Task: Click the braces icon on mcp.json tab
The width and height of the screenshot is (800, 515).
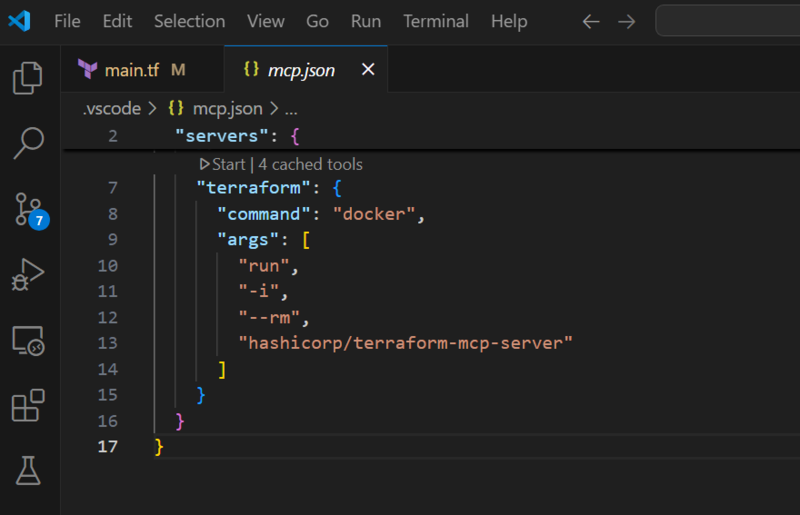Action: [251, 69]
